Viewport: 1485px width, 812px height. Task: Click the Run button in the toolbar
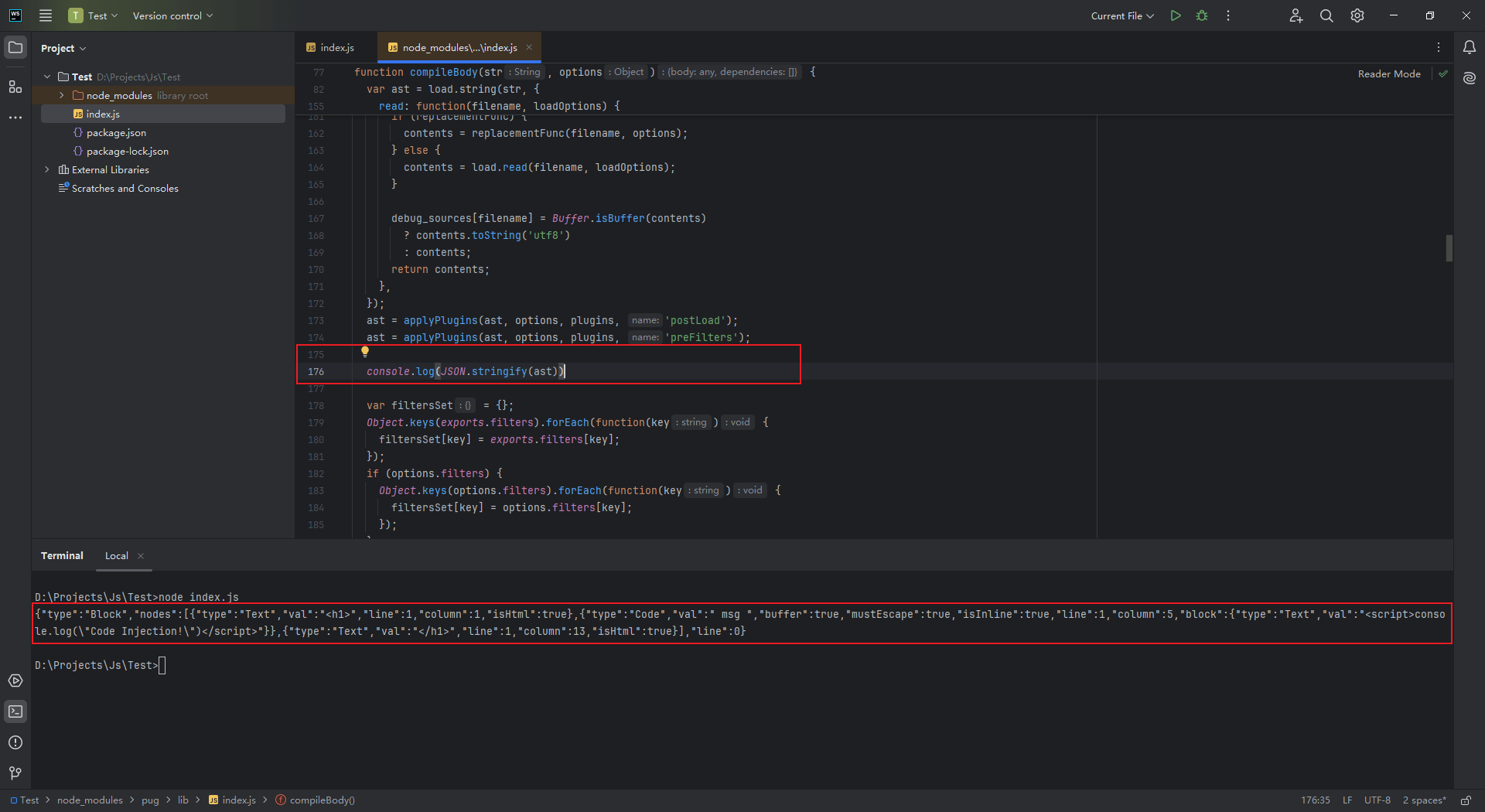pyautogui.click(x=1175, y=15)
